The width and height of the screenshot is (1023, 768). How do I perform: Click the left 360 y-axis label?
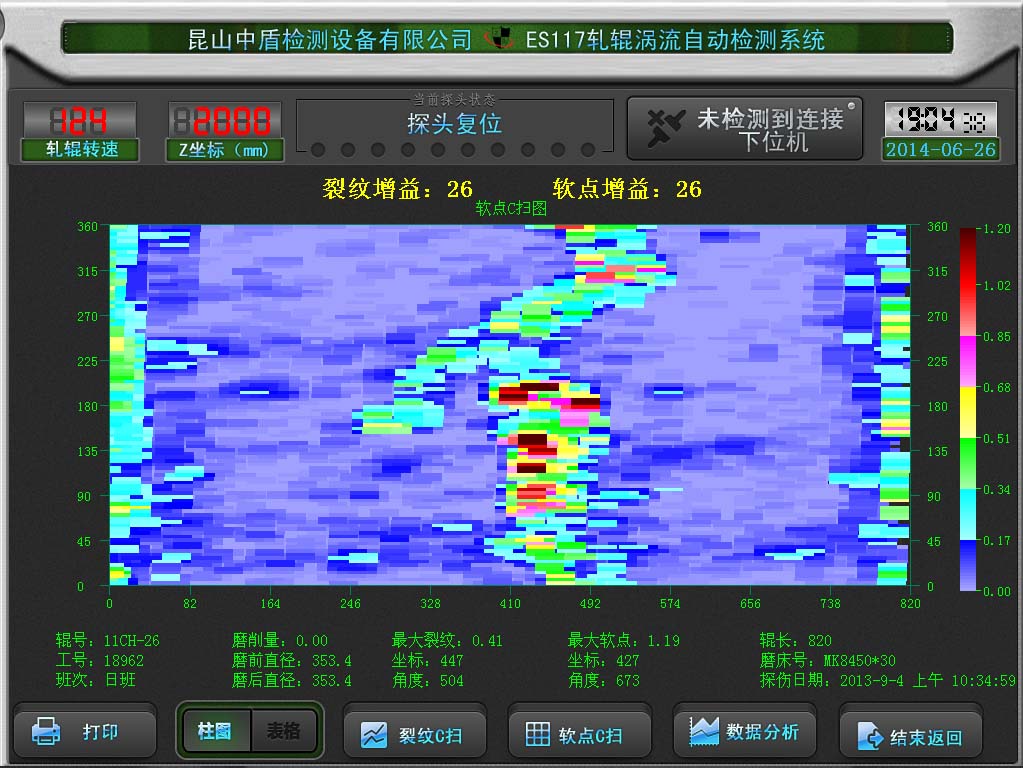click(x=87, y=226)
